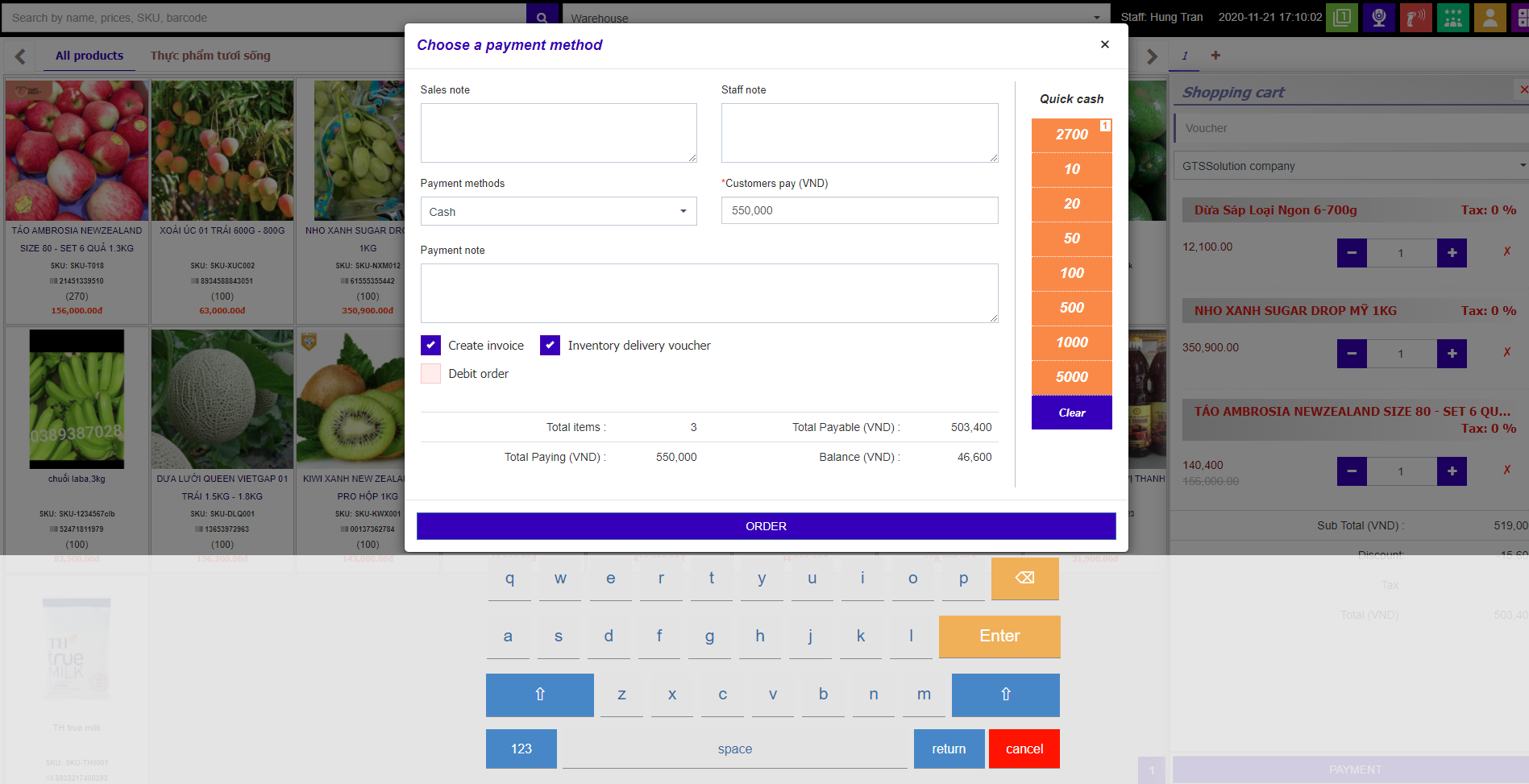
Task: Open the Warehouse dropdown
Action: [x=830, y=17]
